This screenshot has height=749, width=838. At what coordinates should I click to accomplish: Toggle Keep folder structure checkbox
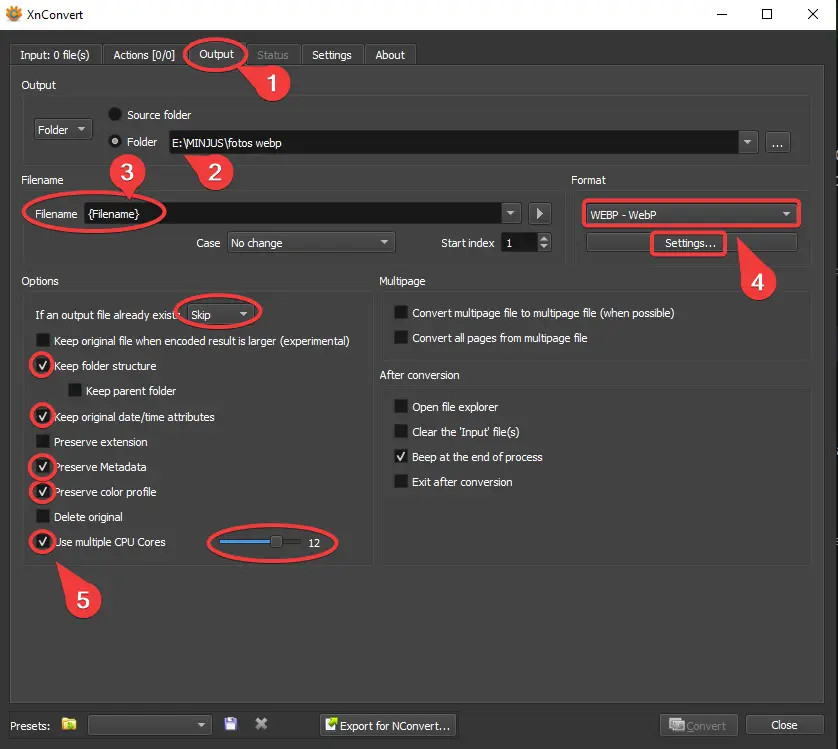pos(43,366)
